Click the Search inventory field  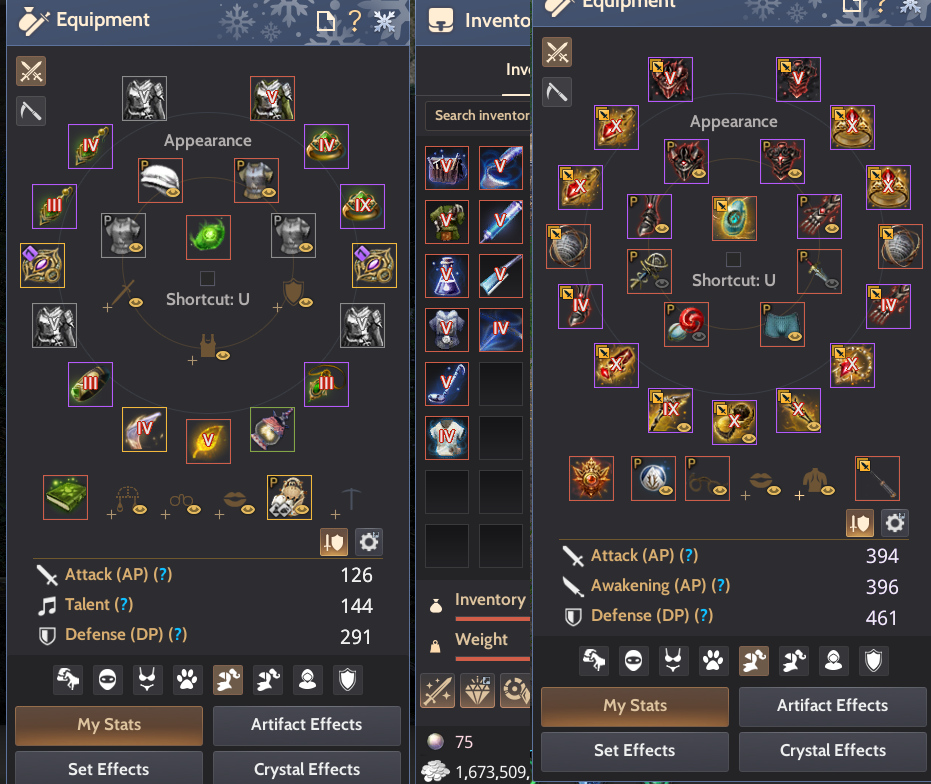[478, 115]
